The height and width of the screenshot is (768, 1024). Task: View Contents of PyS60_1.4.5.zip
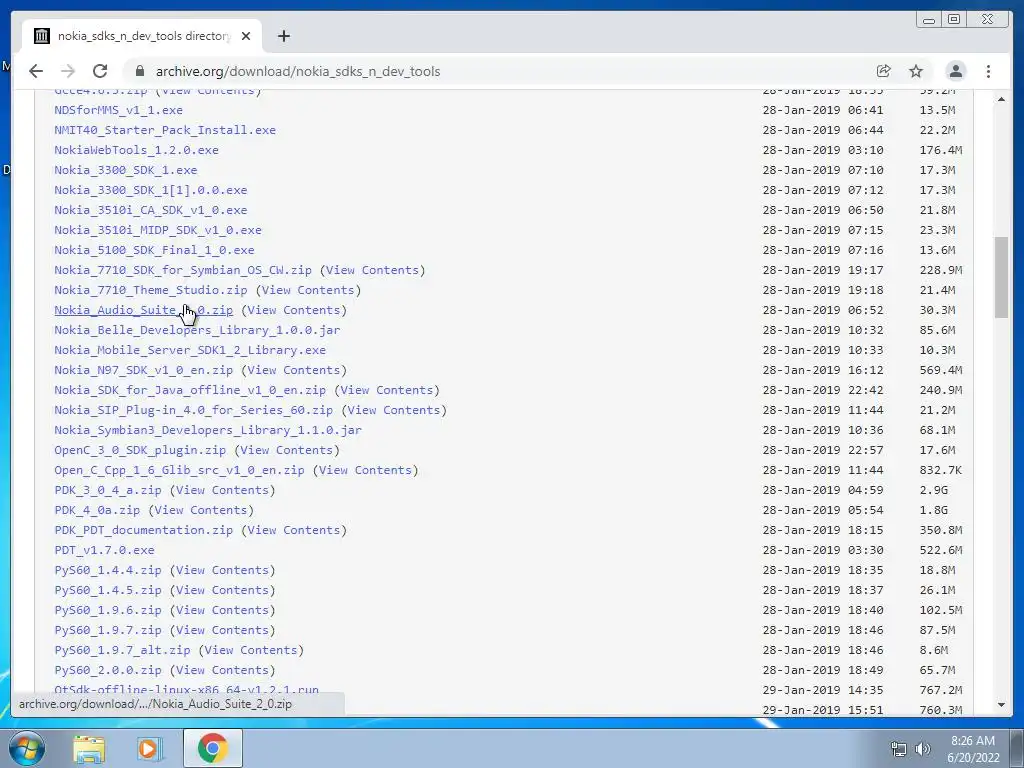coord(222,590)
